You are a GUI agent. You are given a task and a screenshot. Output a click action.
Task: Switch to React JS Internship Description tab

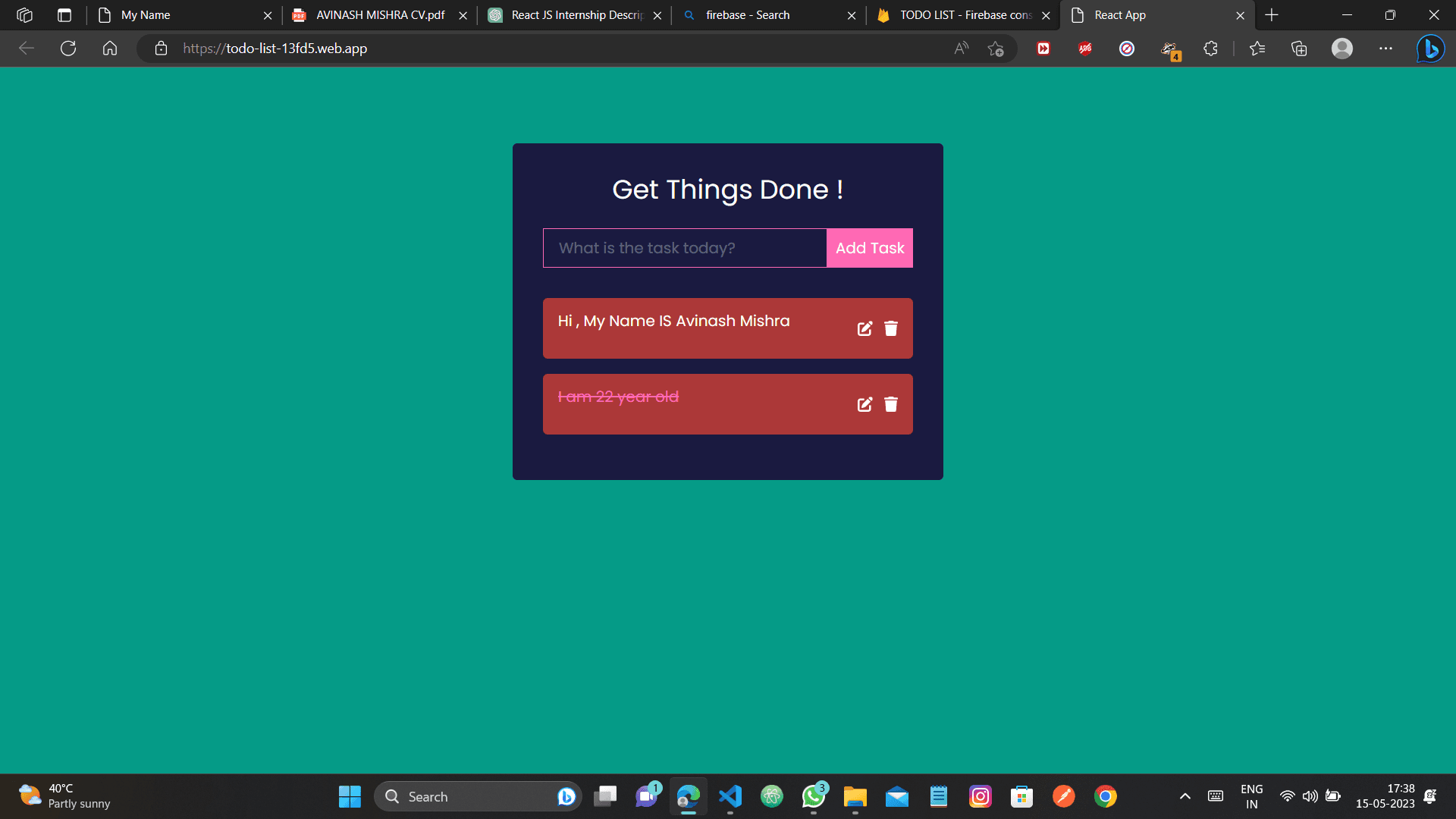(x=575, y=15)
